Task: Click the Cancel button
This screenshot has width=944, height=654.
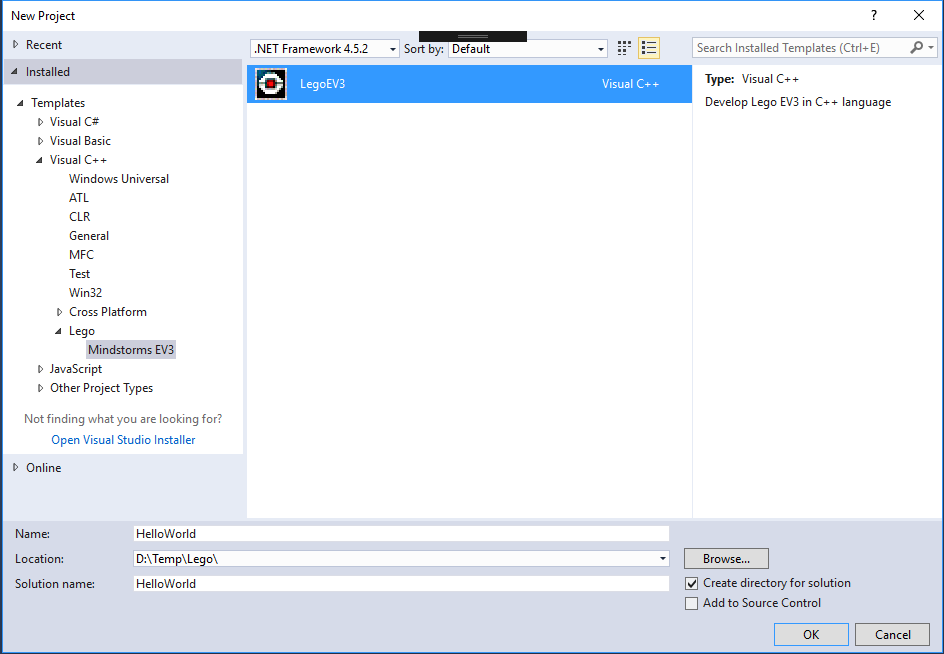Action: [892, 634]
